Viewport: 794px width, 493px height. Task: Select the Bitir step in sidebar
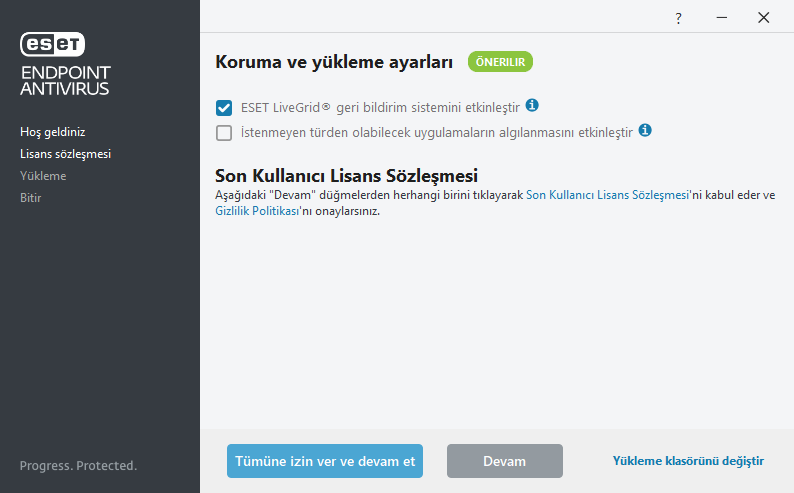(x=30, y=198)
